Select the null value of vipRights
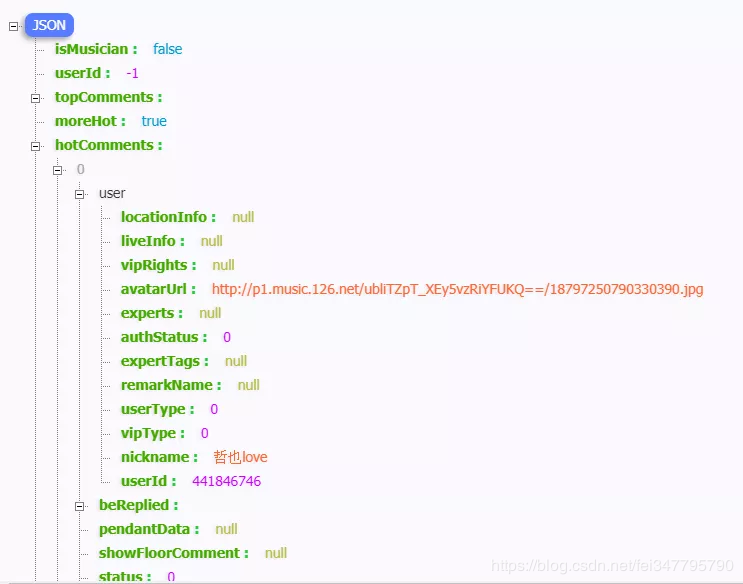 223,265
